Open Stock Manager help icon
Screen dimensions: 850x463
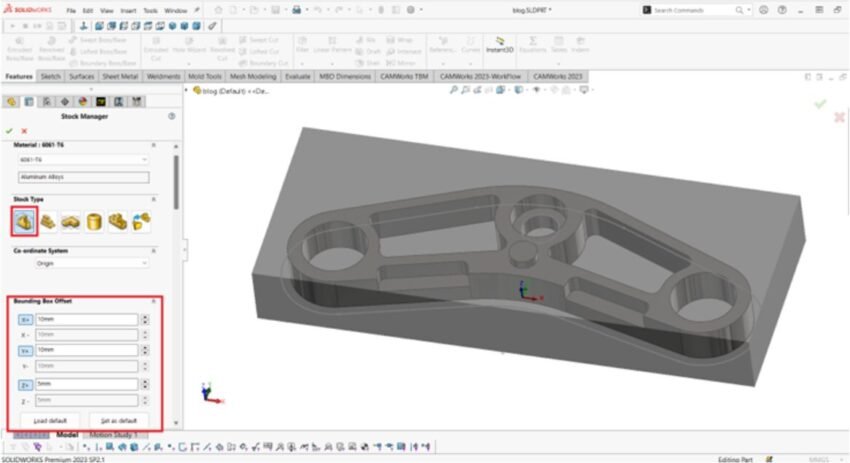171,116
